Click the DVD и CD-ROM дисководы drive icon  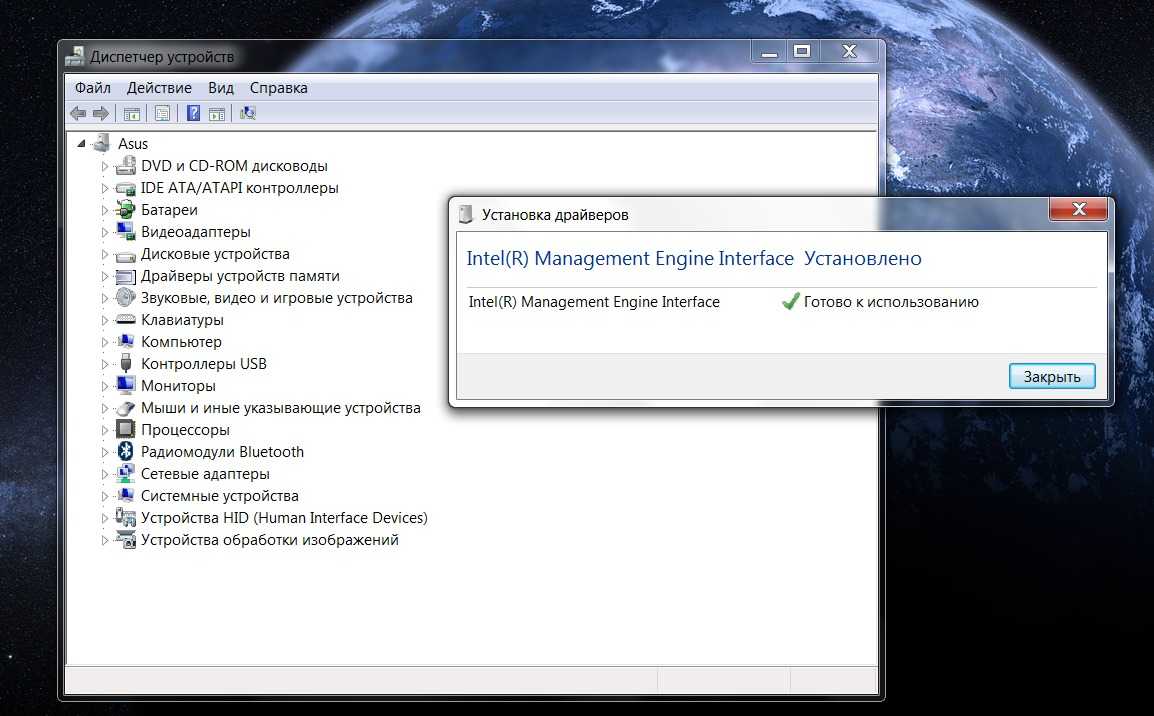pos(126,166)
